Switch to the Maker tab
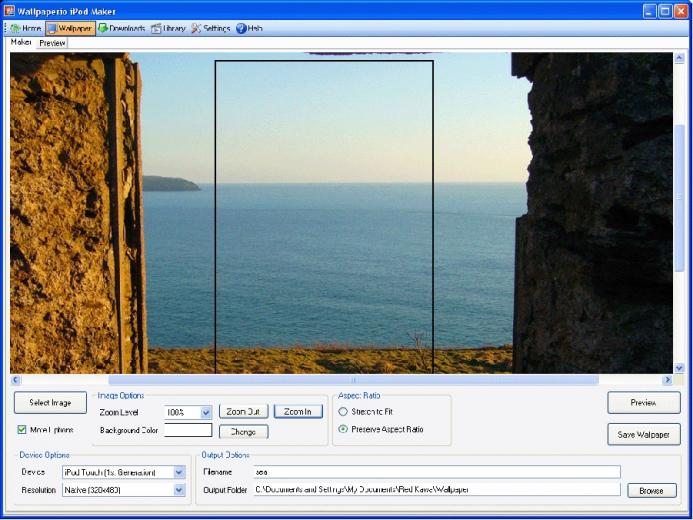Screen dimensions: 693x520 click(x=21, y=42)
